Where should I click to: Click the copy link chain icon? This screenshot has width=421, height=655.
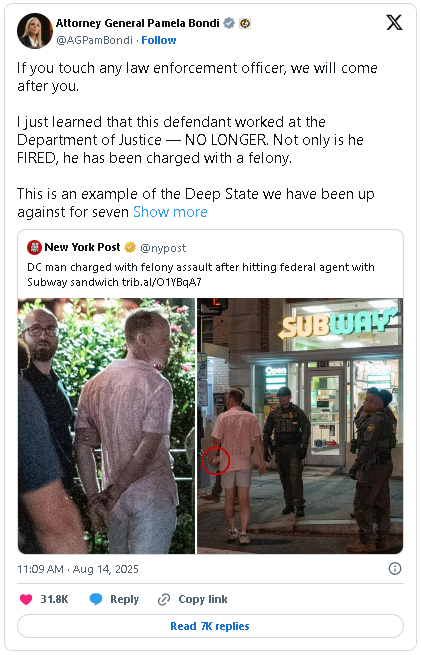click(x=164, y=599)
